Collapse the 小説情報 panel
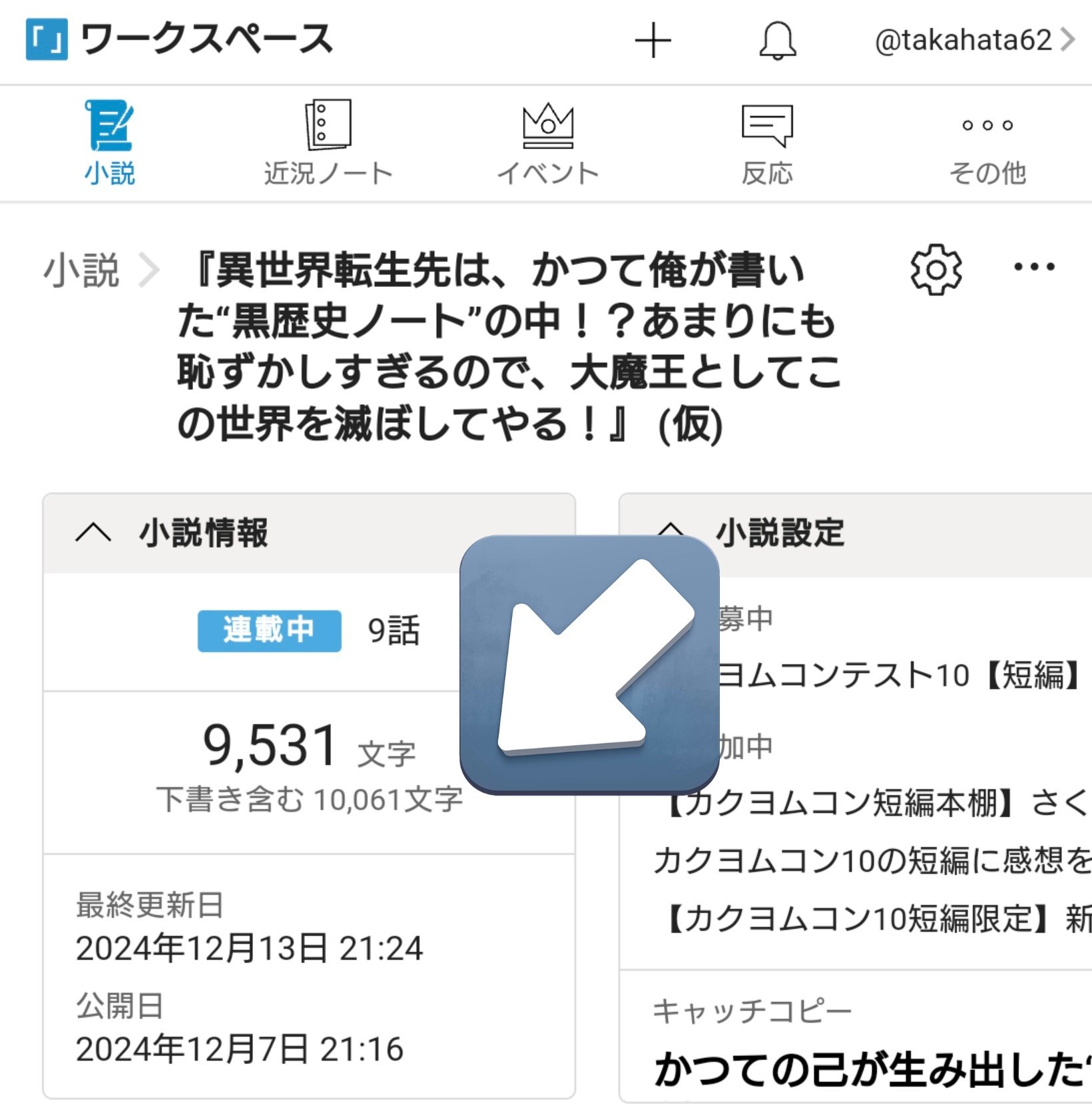 point(93,533)
